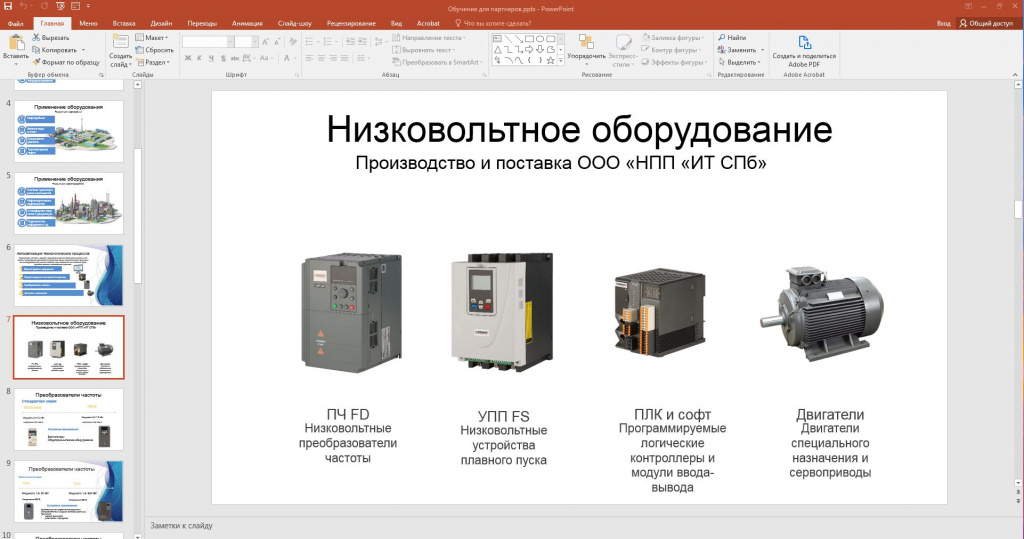
Task: Switch to the Анимация tab
Action: coord(247,23)
